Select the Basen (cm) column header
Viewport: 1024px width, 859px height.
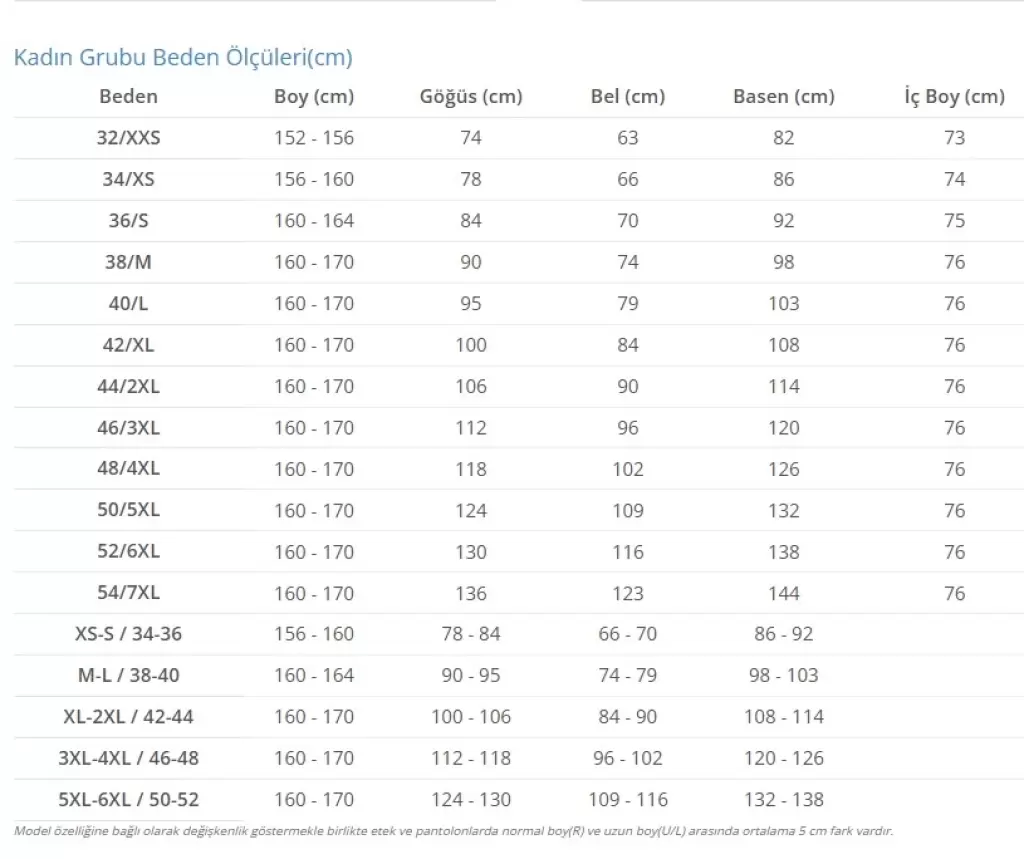coord(784,97)
